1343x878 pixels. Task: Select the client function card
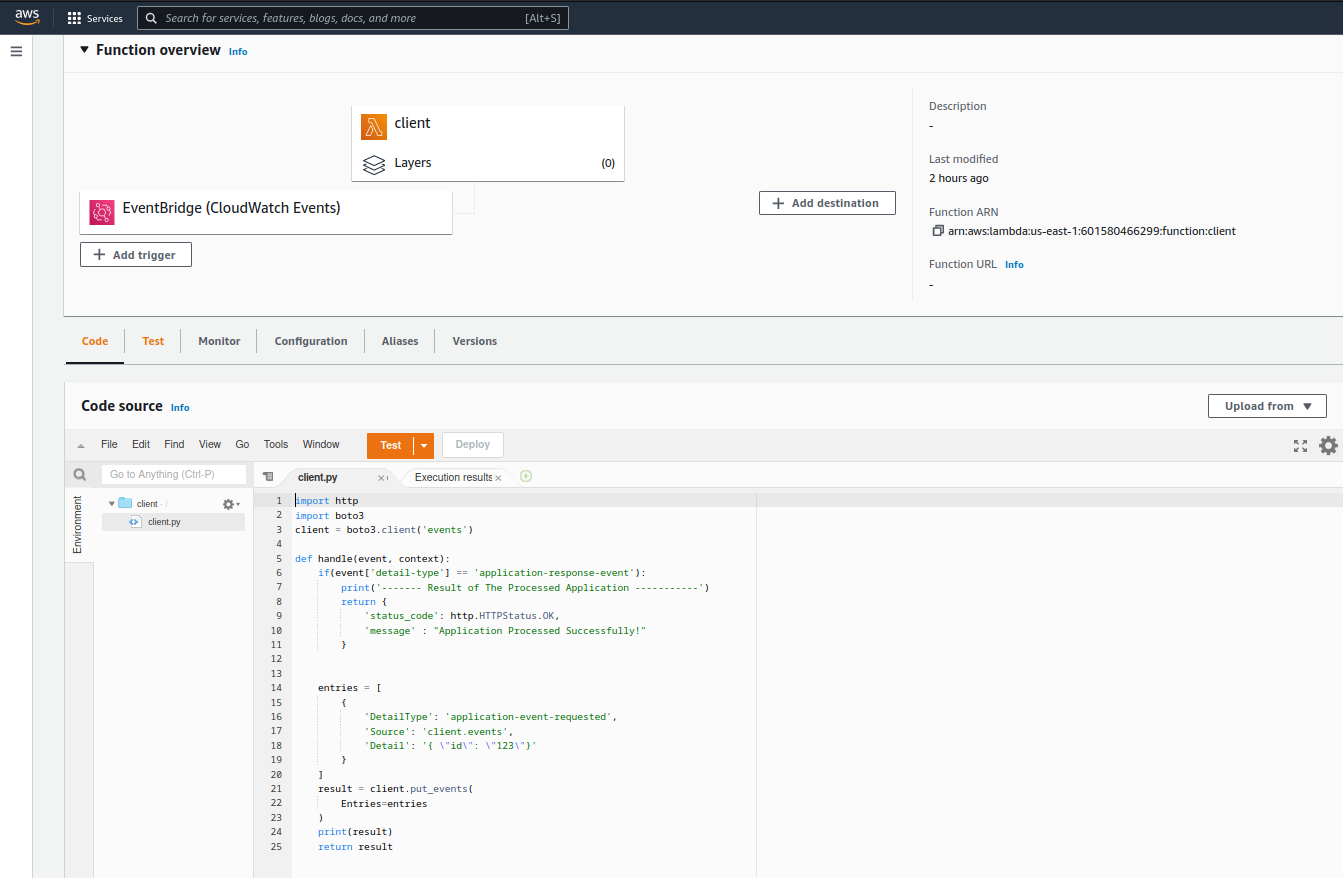pyautogui.click(x=488, y=143)
